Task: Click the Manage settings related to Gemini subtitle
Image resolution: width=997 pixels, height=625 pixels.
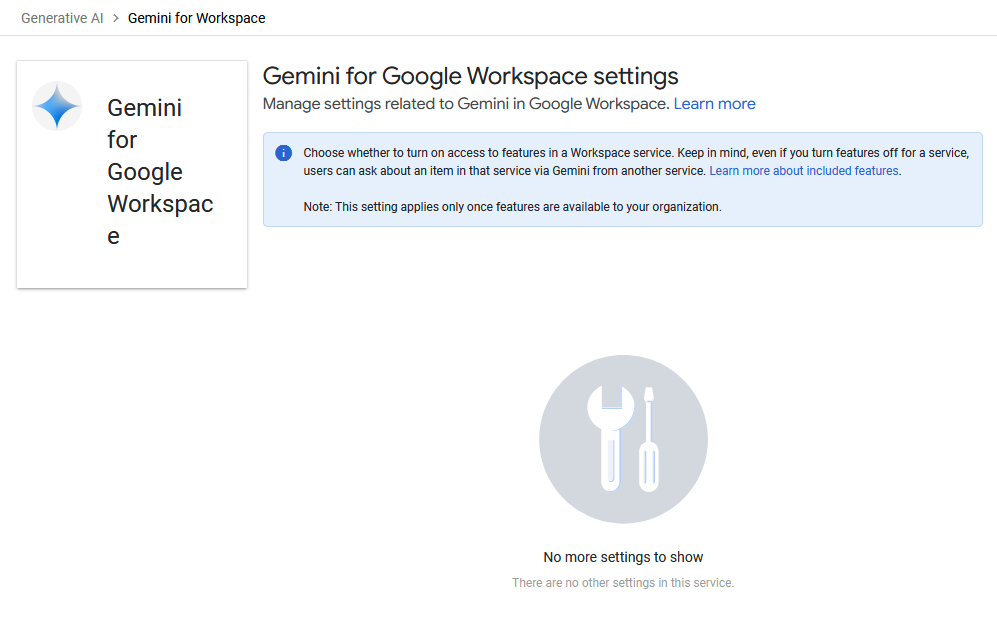Action: [466, 104]
